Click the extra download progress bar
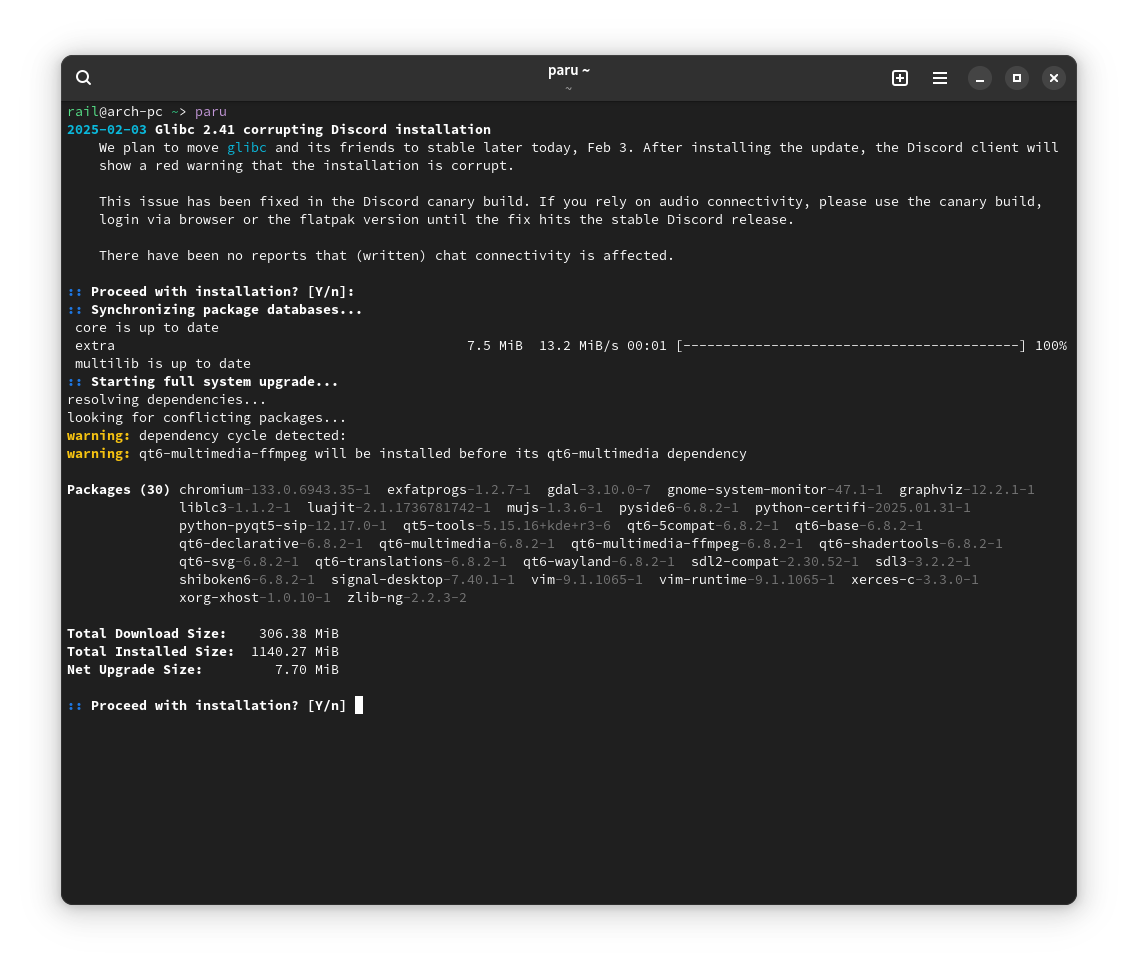Viewport: 1138px width, 972px height. (851, 346)
